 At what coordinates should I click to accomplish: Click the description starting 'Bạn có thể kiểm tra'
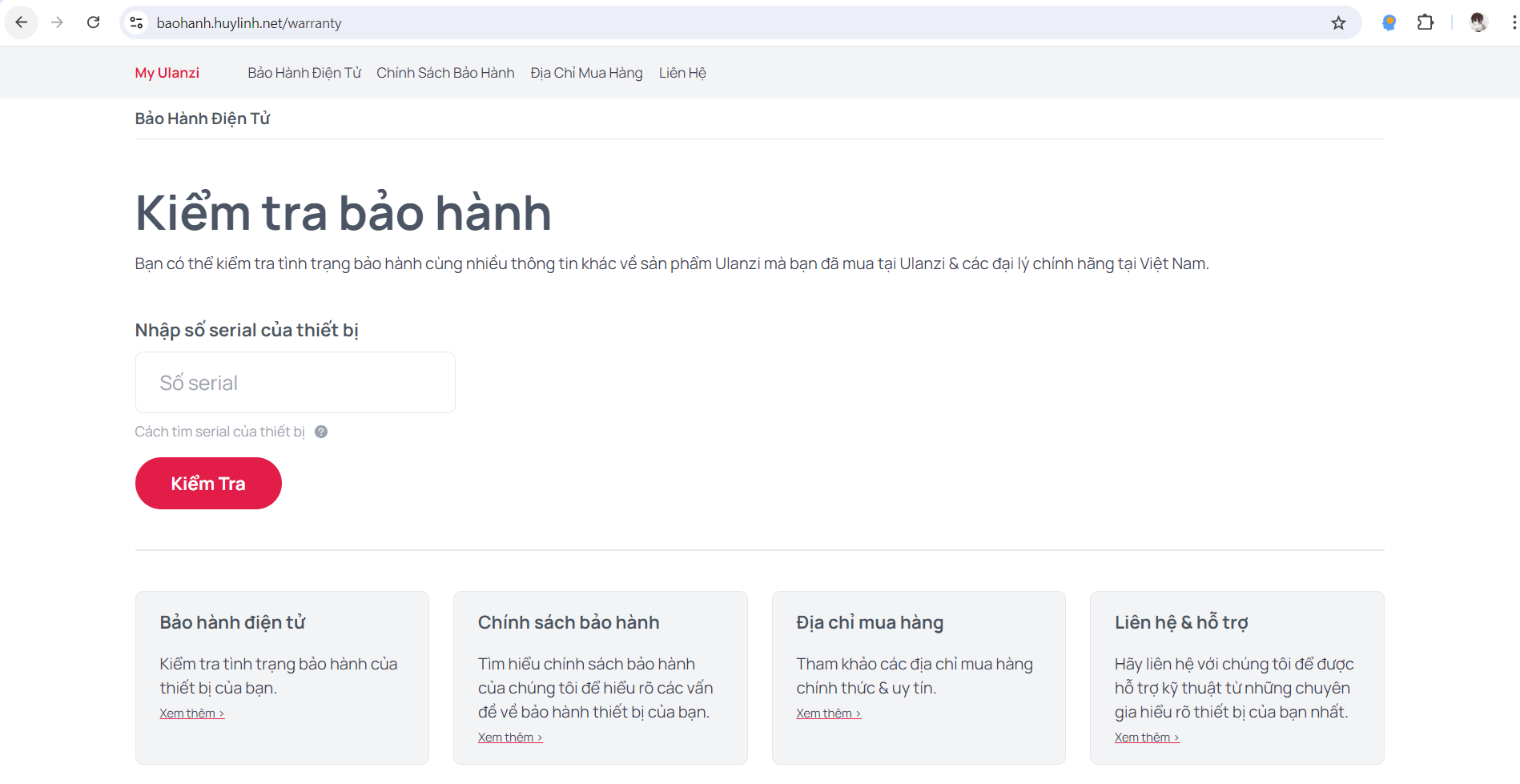tap(672, 263)
